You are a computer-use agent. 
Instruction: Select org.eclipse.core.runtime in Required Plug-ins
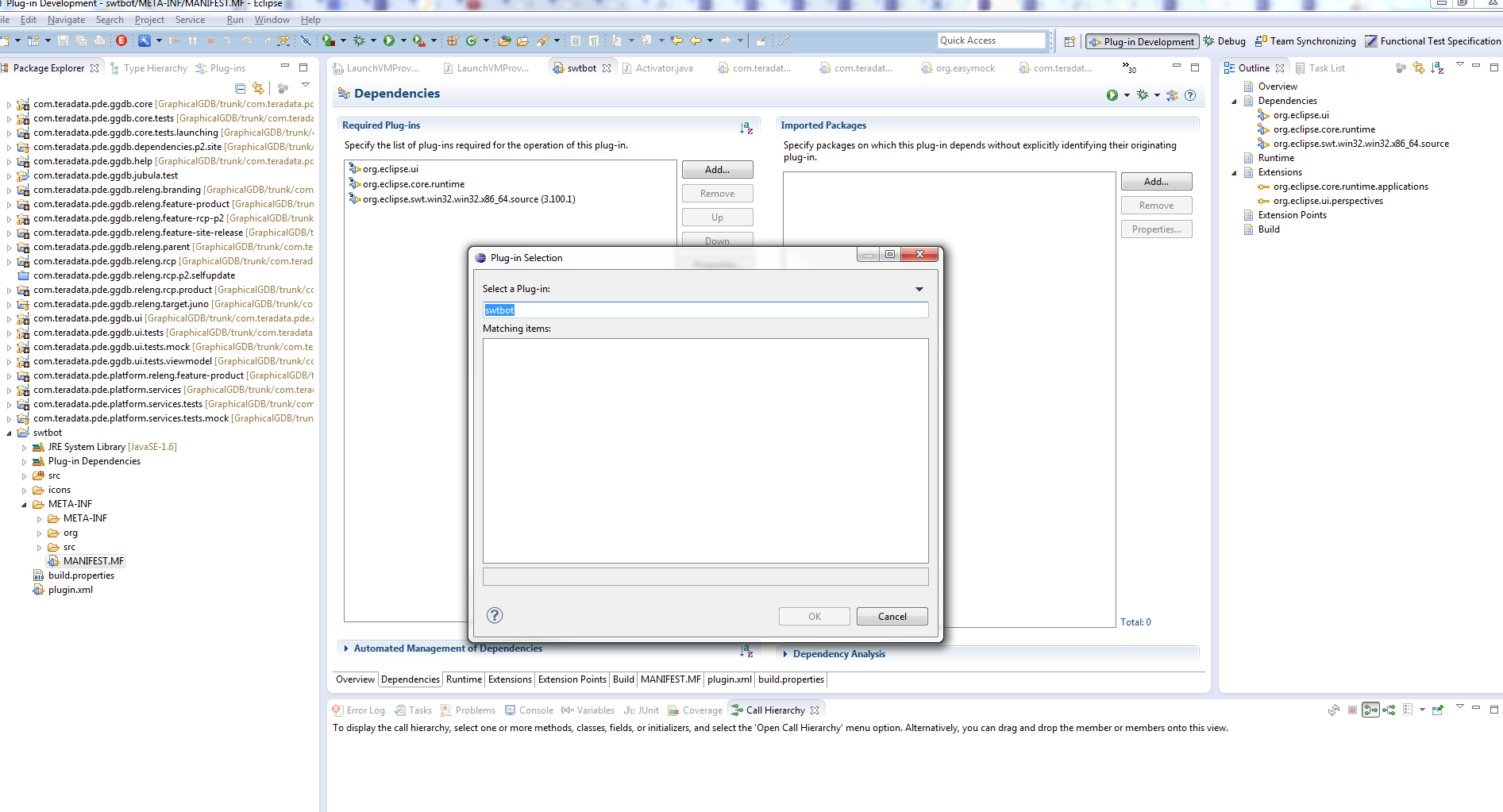[407, 184]
